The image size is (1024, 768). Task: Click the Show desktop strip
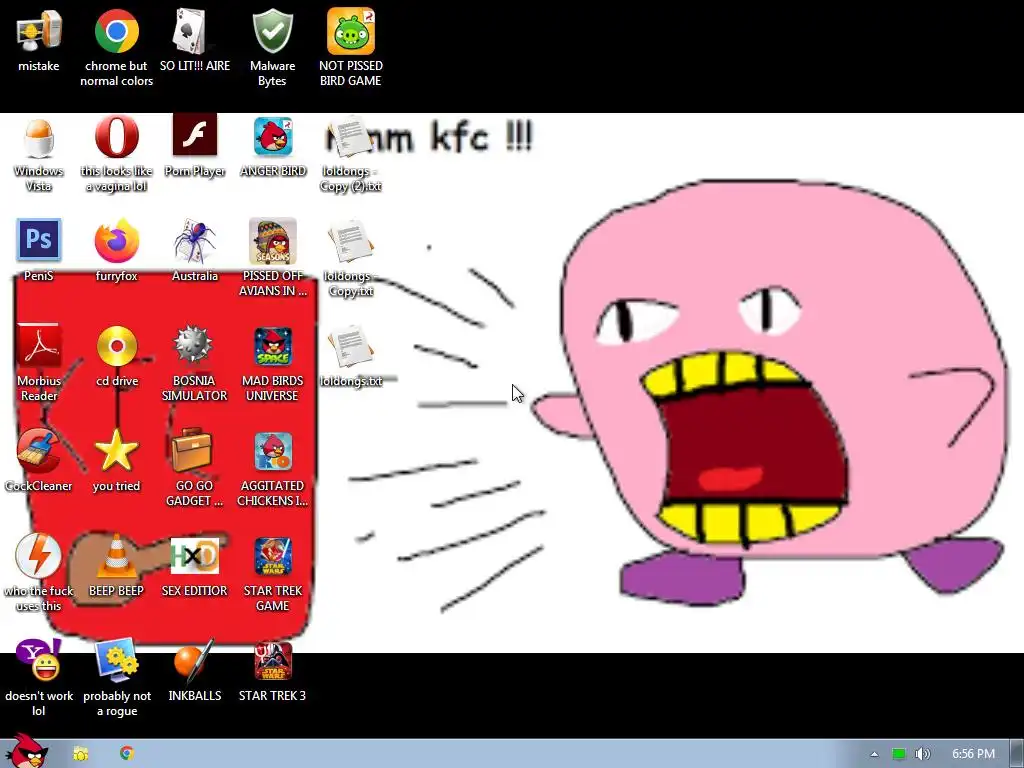click(x=1016, y=754)
